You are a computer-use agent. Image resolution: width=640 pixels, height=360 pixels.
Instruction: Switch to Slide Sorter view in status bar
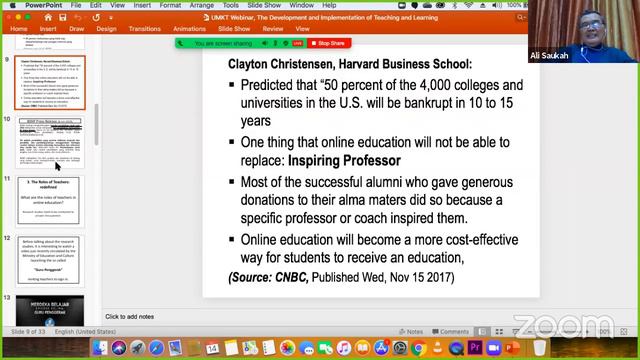pos(499,332)
